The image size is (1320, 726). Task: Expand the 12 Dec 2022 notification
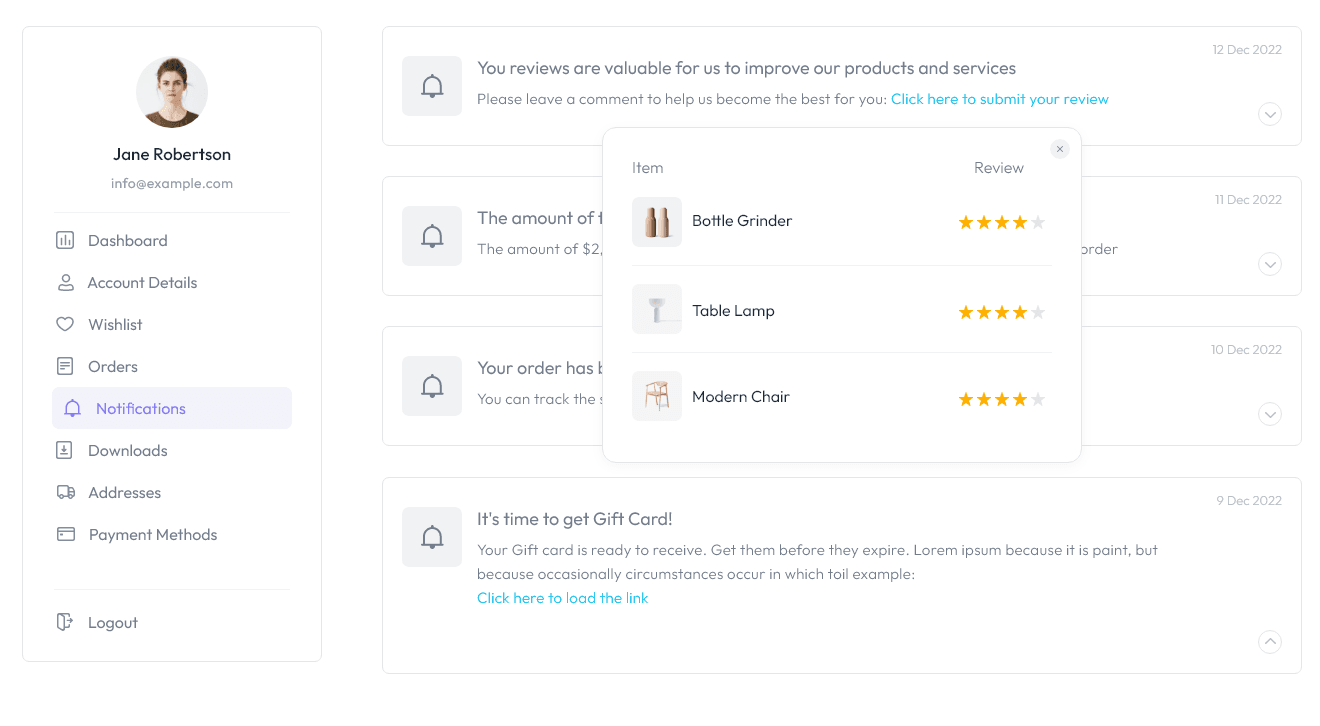tap(1270, 114)
